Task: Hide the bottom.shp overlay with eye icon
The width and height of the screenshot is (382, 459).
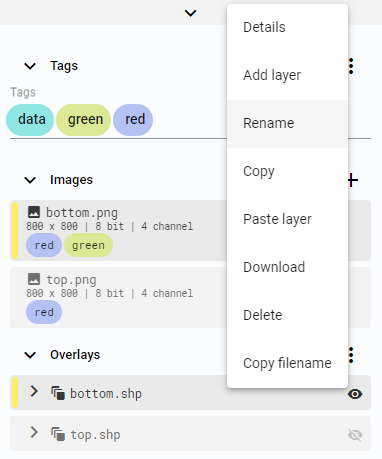Action: 355,394
